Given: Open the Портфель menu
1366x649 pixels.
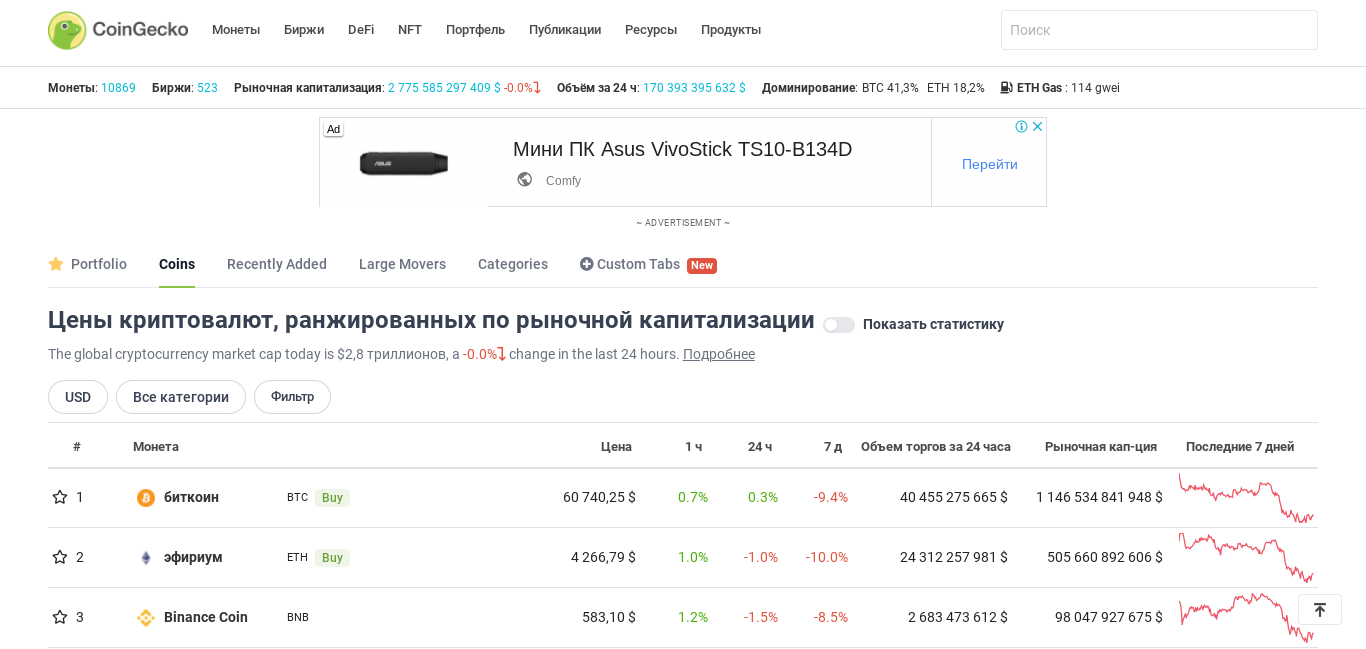Looking at the screenshot, I should pos(475,30).
